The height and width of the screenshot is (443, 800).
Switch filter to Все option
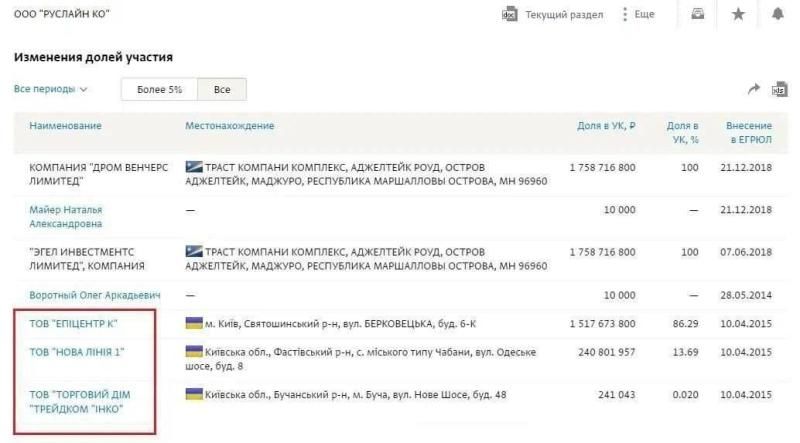[222, 89]
